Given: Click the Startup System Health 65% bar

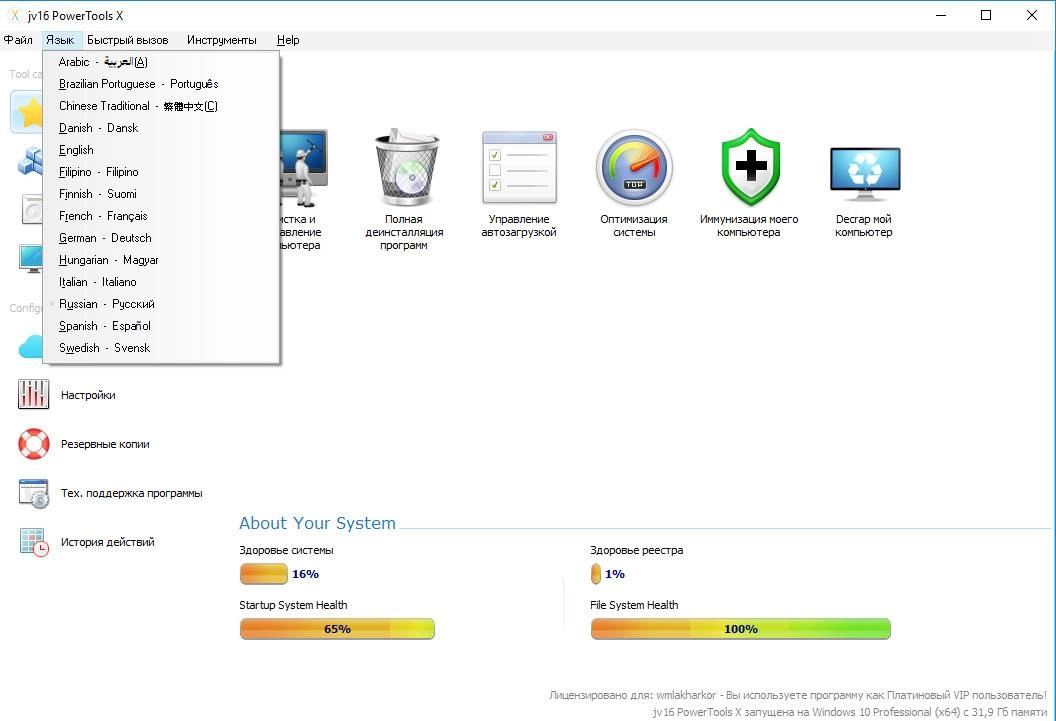Looking at the screenshot, I should pyautogui.click(x=337, y=629).
